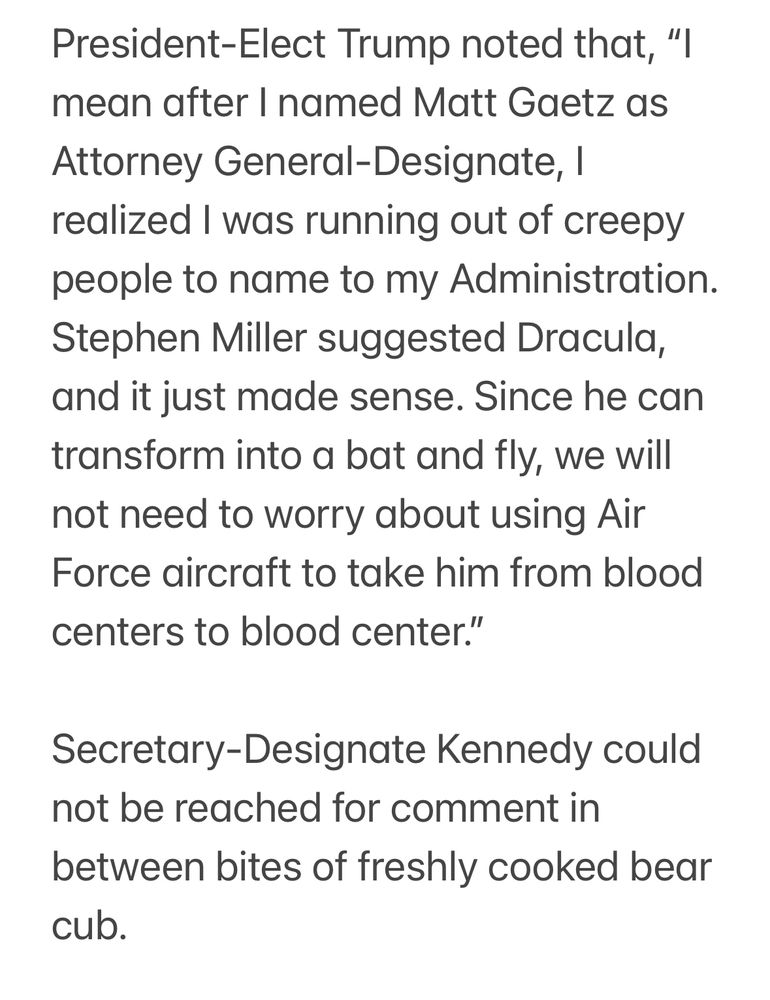Screen dimensions: 770x1000
Task: Click the name "Stephen Miller"
Action: 179,338
